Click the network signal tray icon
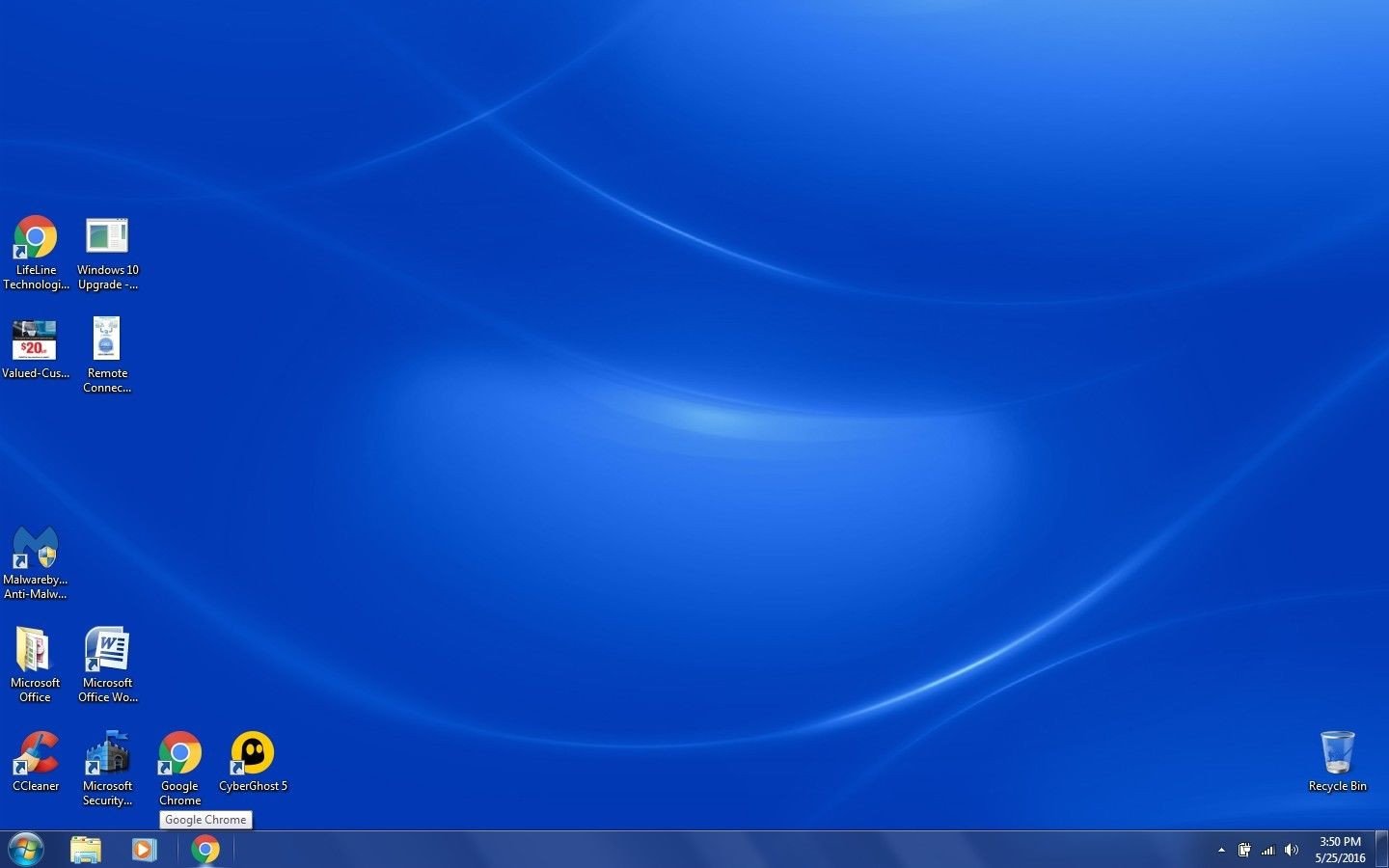Screen dimensions: 1389x868 (1268, 850)
